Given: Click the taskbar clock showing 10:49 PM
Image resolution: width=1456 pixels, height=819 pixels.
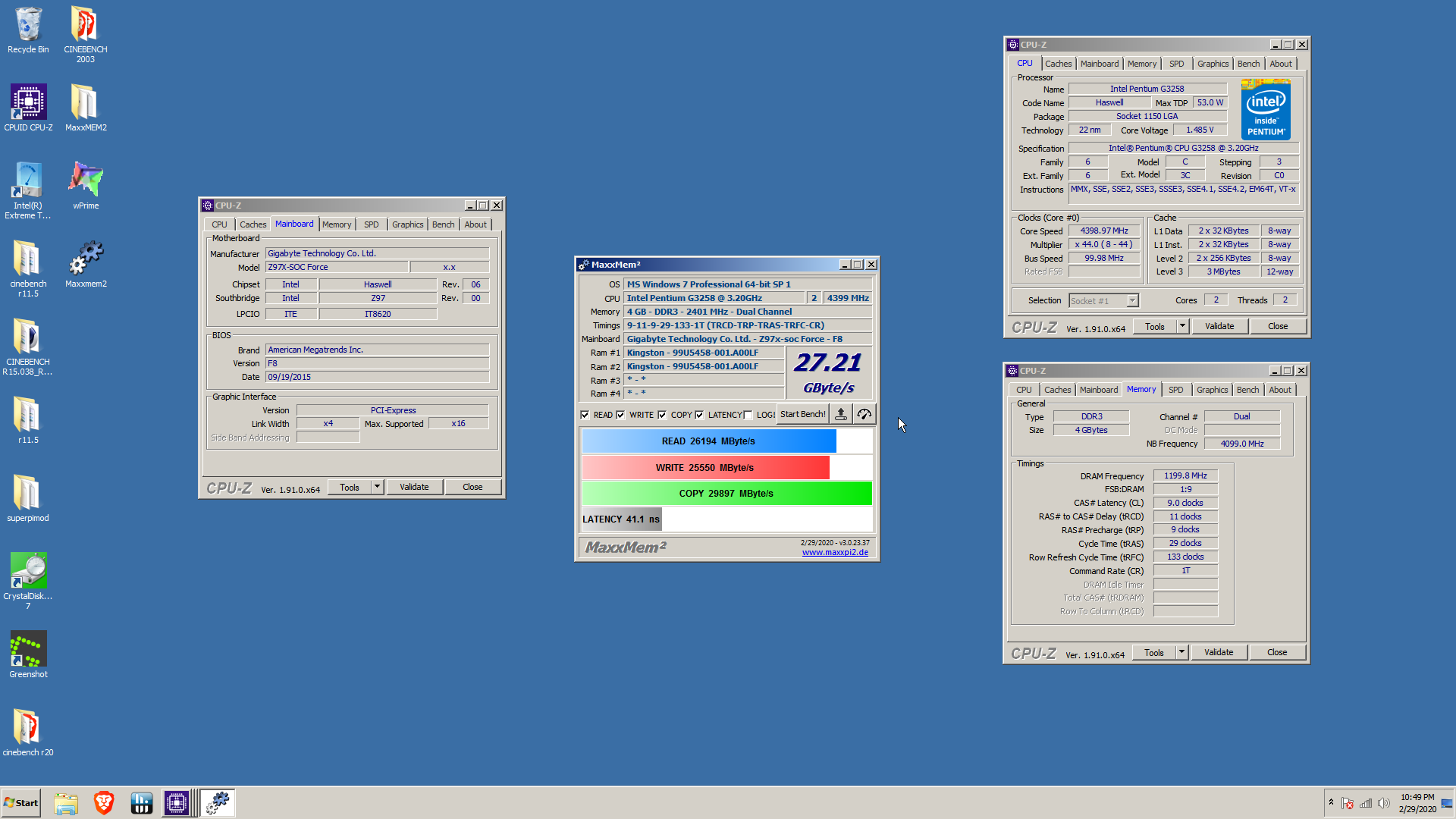Looking at the screenshot, I should [1417, 803].
